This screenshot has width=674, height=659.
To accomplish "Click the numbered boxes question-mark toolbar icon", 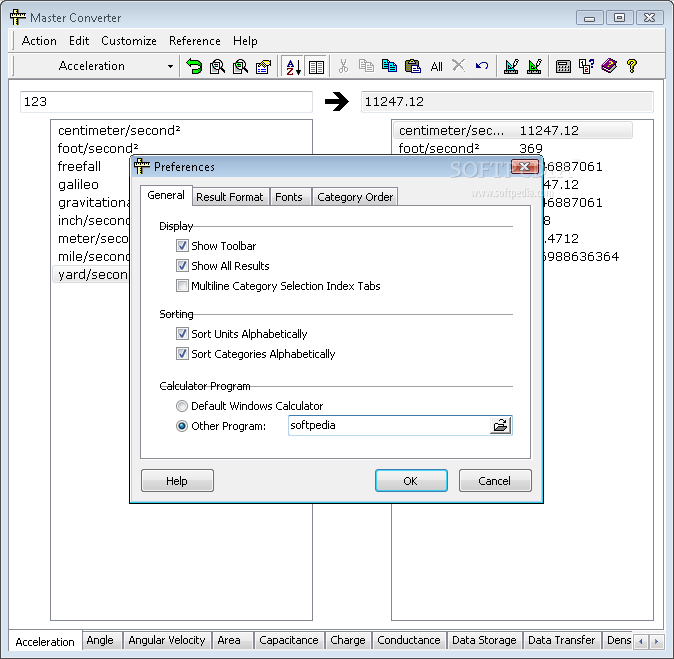I will point(586,66).
